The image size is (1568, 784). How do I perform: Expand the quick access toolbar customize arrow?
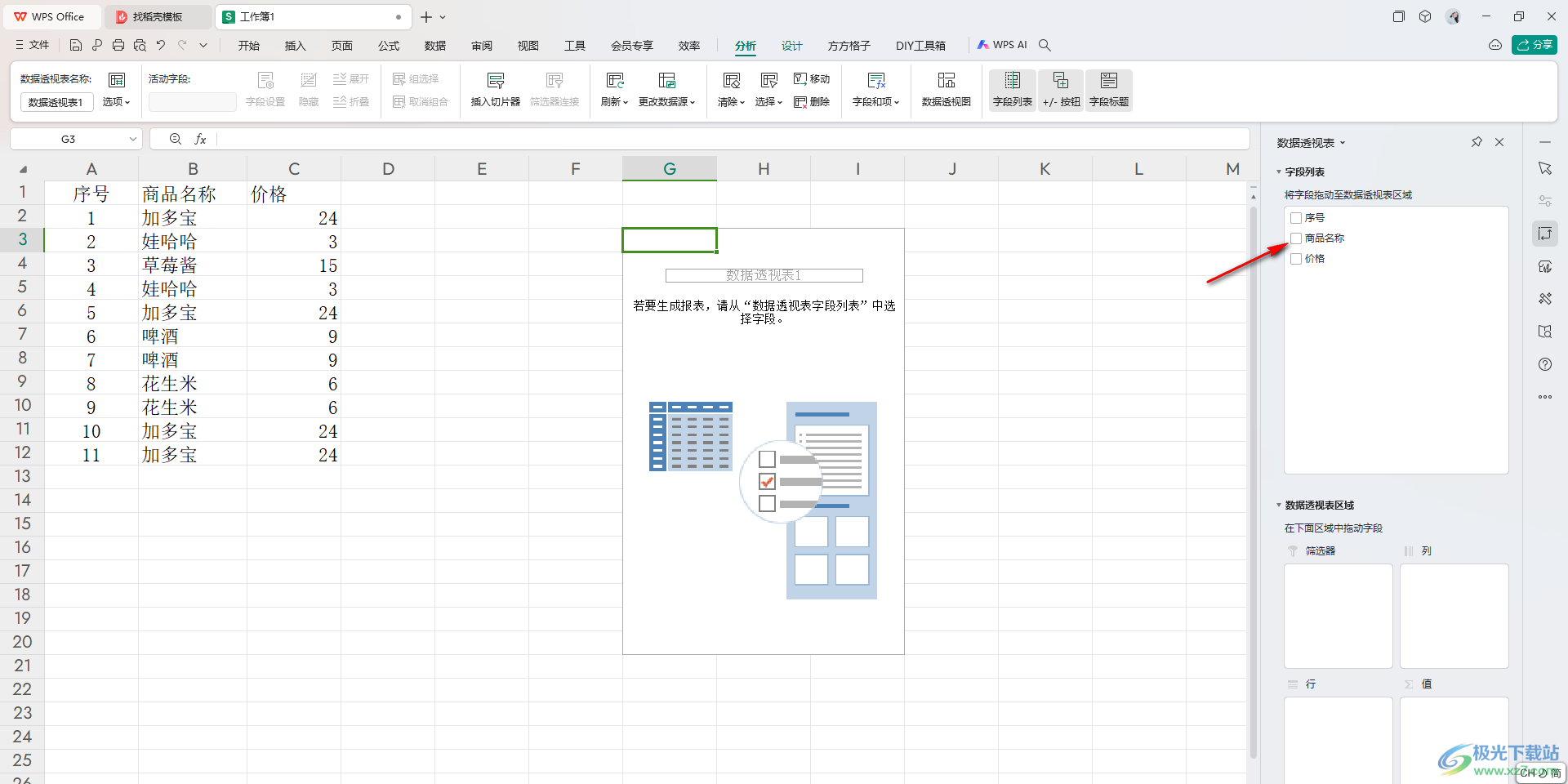pyautogui.click(x=203, y=45)
